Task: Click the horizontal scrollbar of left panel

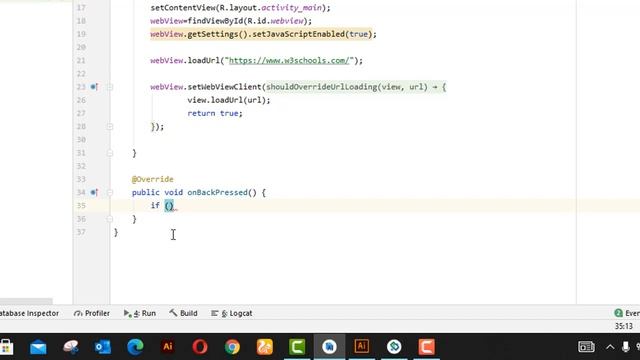Action: pos(26,301)
